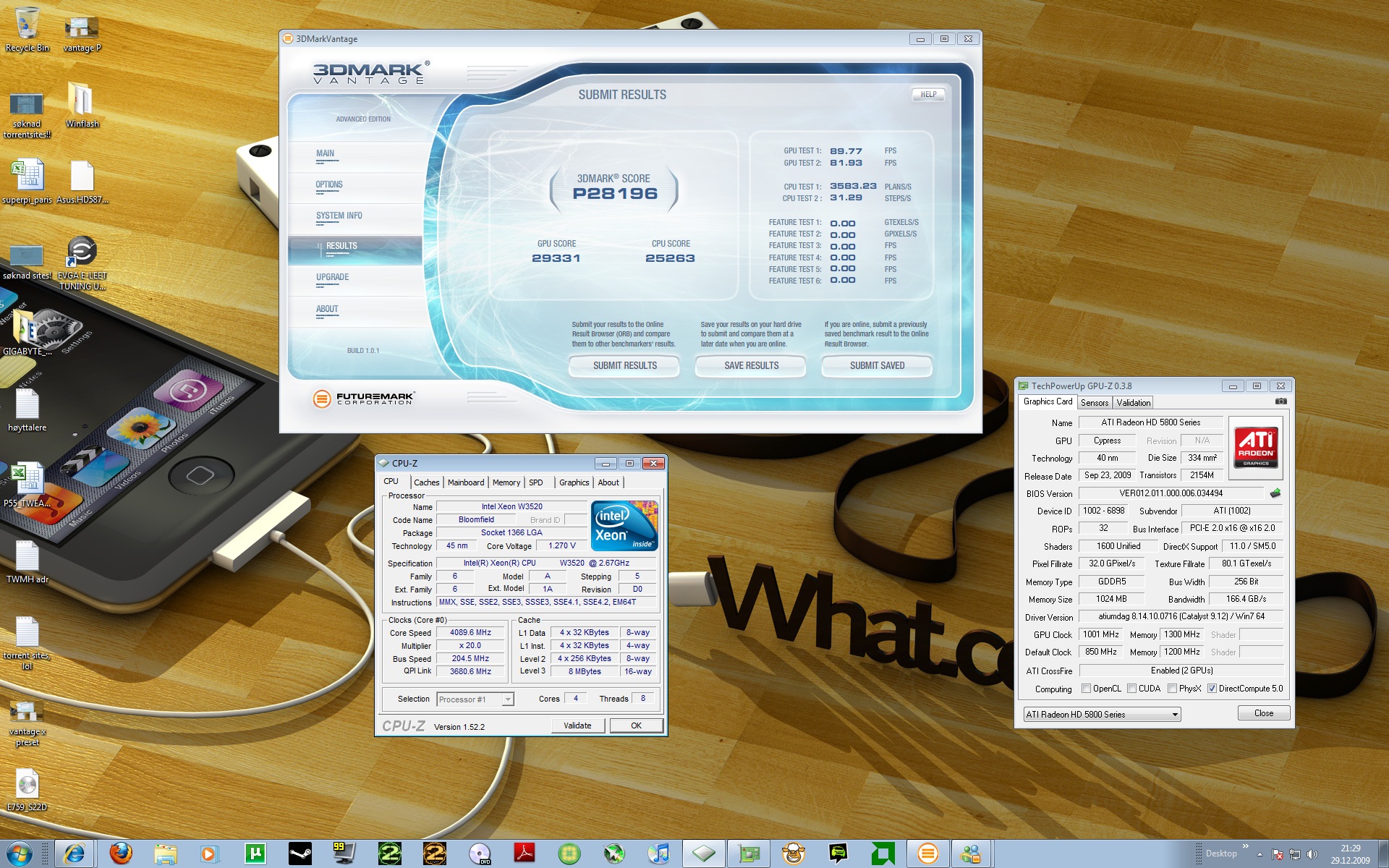
Task: Toggle the PhysX checkbox in GPU-Z
Action: coord(1172,689)
